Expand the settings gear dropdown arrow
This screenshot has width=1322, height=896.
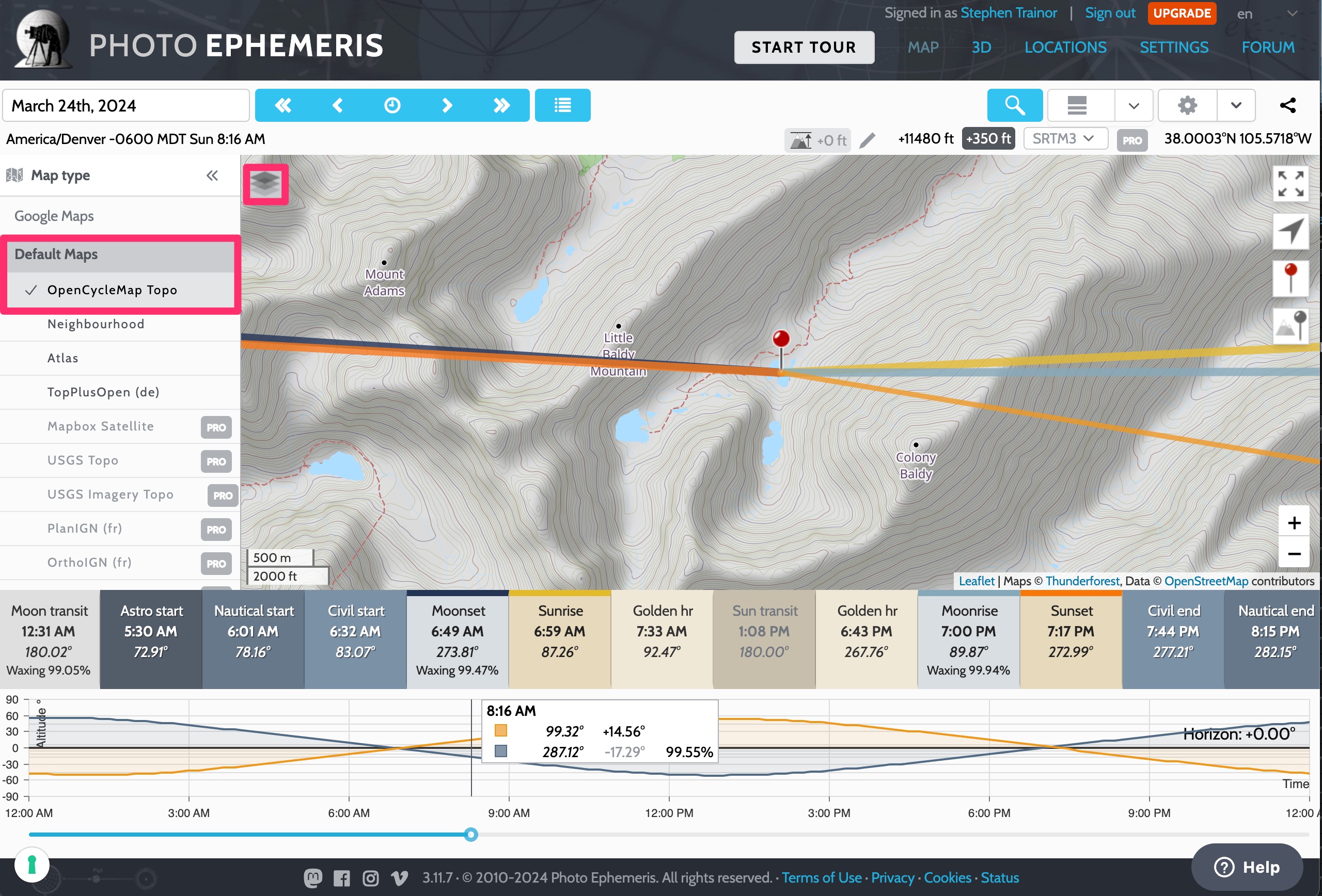click(x=1236, y=105)
